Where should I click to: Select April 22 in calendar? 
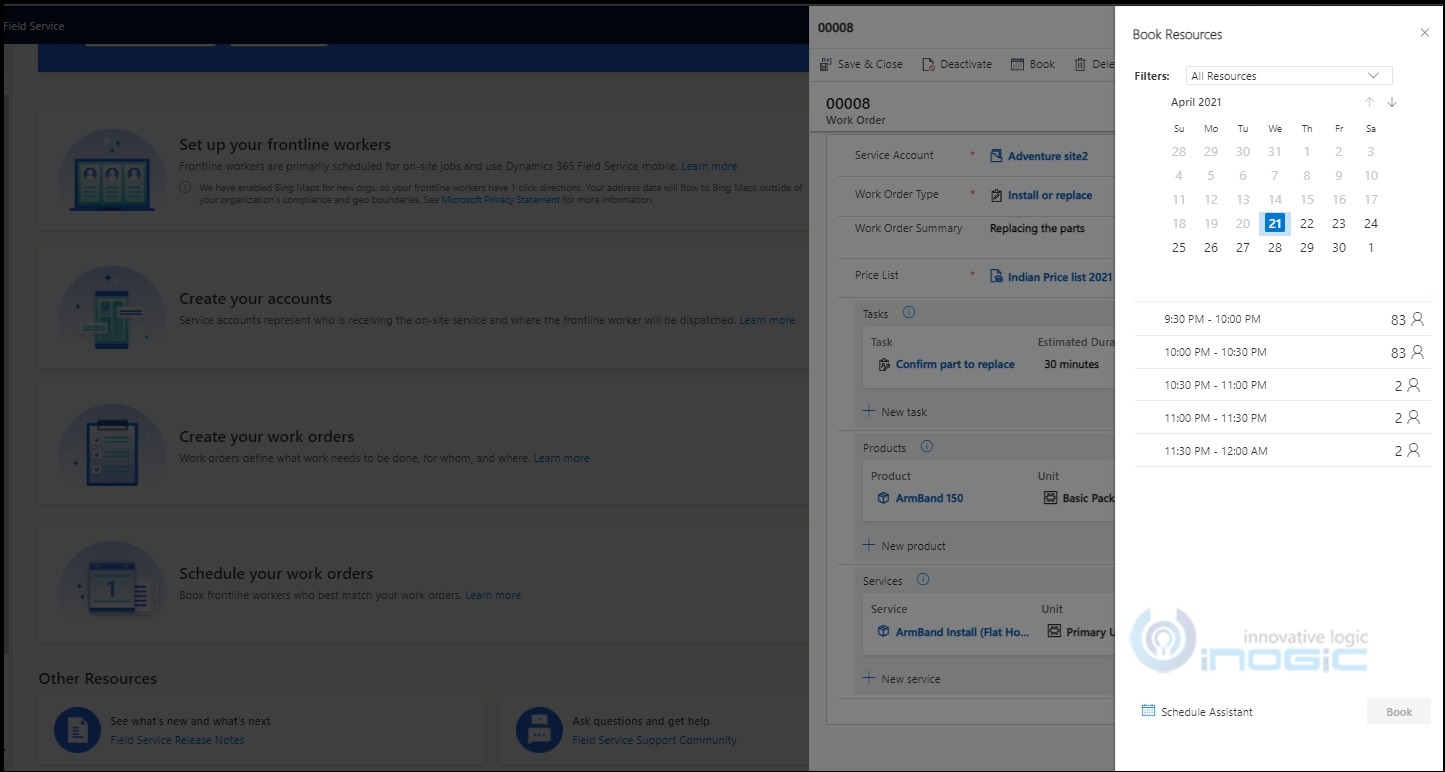1307,223
